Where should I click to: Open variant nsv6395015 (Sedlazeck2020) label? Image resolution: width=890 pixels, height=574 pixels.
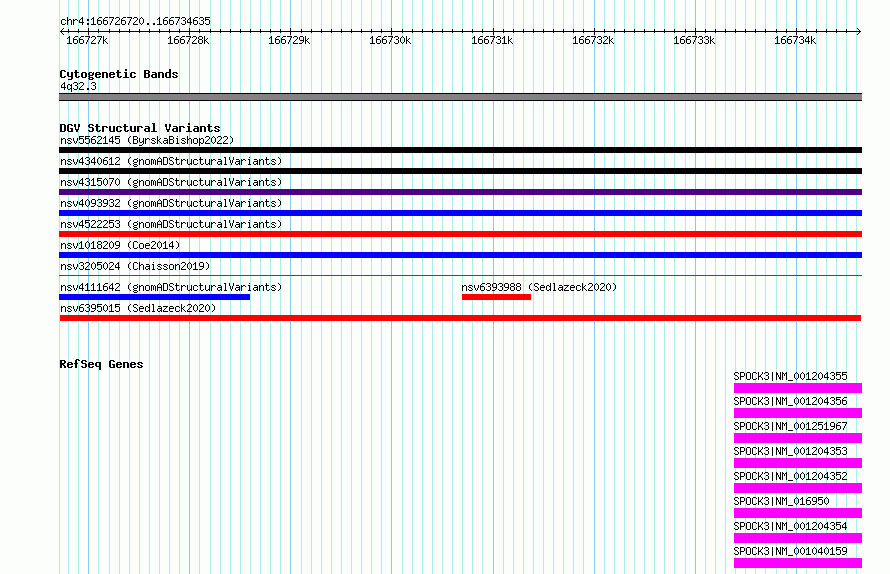coord(138,308)
